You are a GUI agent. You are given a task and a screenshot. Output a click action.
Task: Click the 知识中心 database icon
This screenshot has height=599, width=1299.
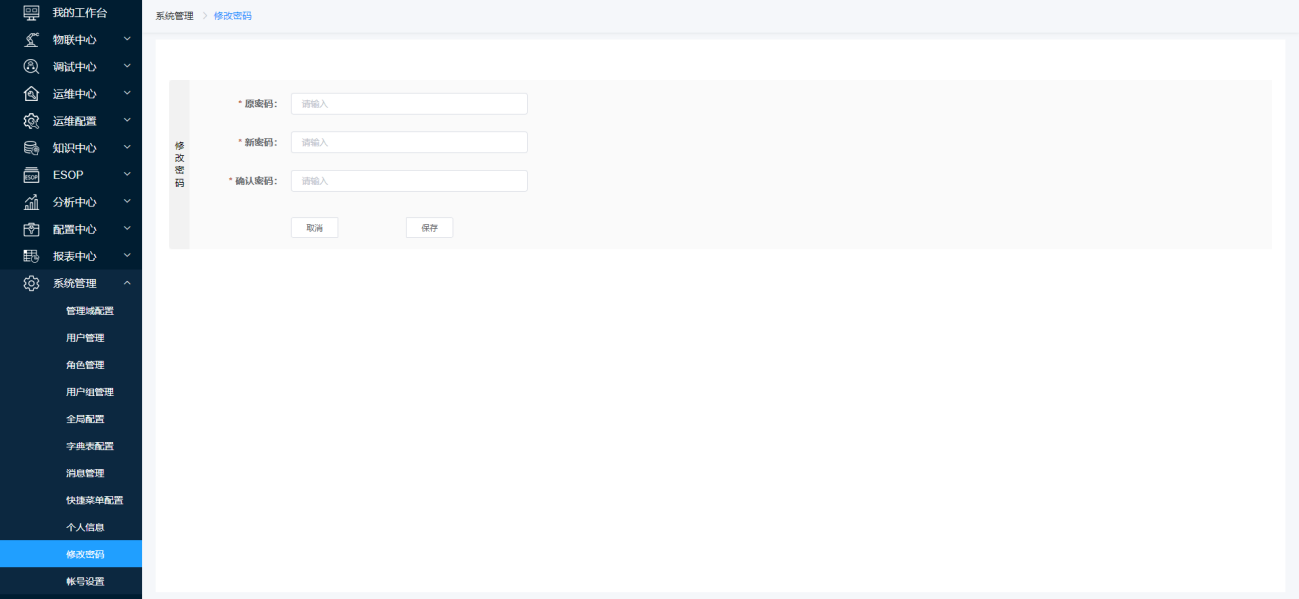[31, 147]
